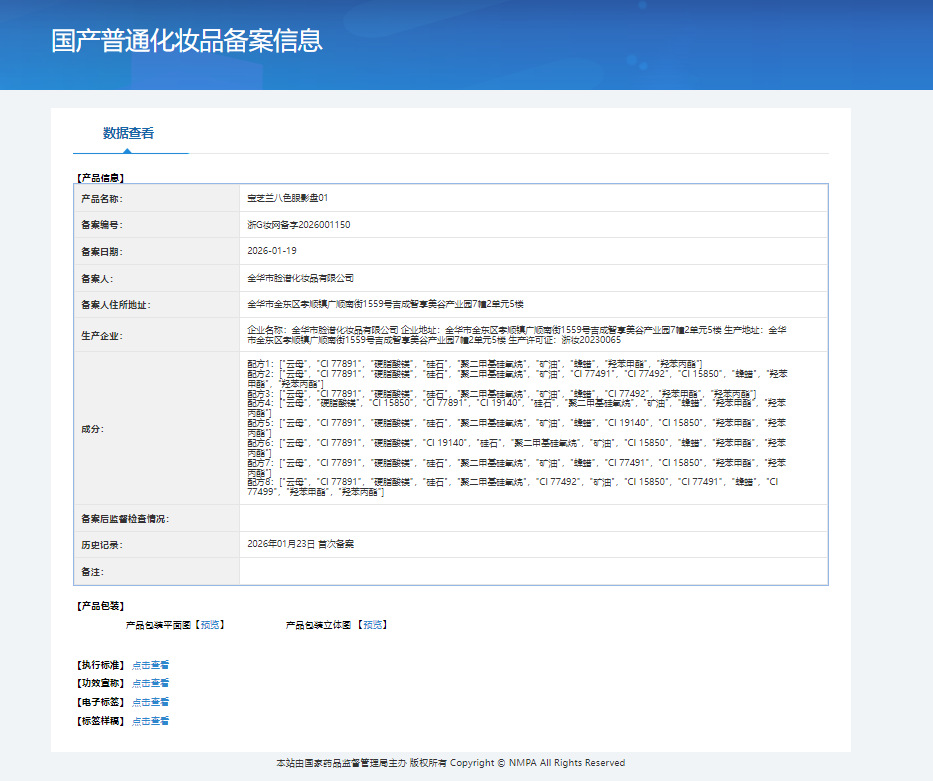Click the 生产企业 details text
Screen dimensions: 933x781
516,335
